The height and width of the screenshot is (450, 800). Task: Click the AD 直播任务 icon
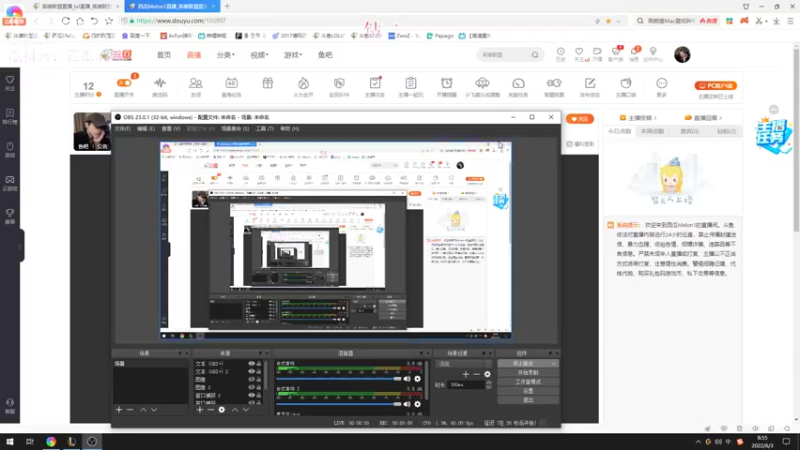pos(231,83)
